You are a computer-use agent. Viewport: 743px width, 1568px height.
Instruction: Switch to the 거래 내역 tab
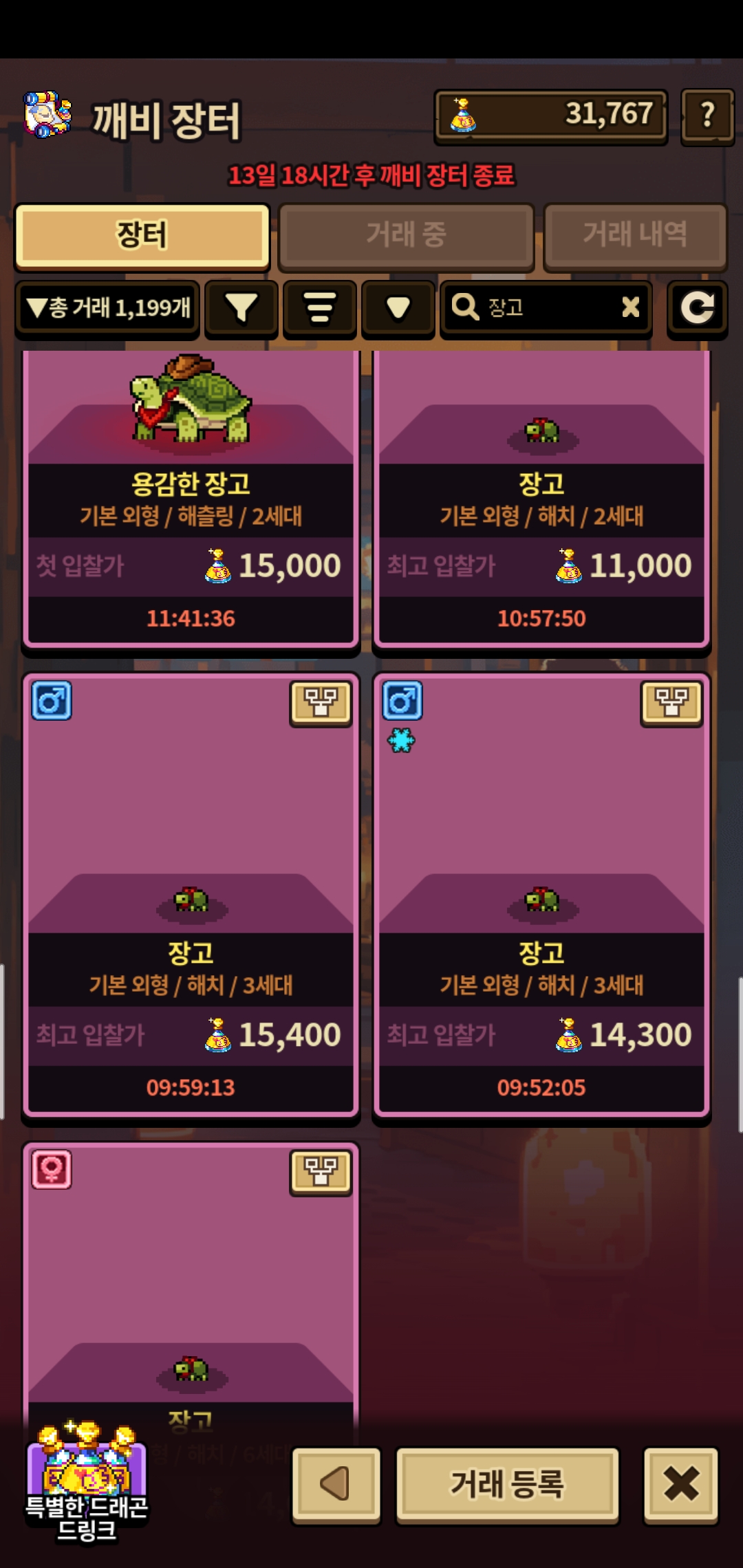coord(635,235)
